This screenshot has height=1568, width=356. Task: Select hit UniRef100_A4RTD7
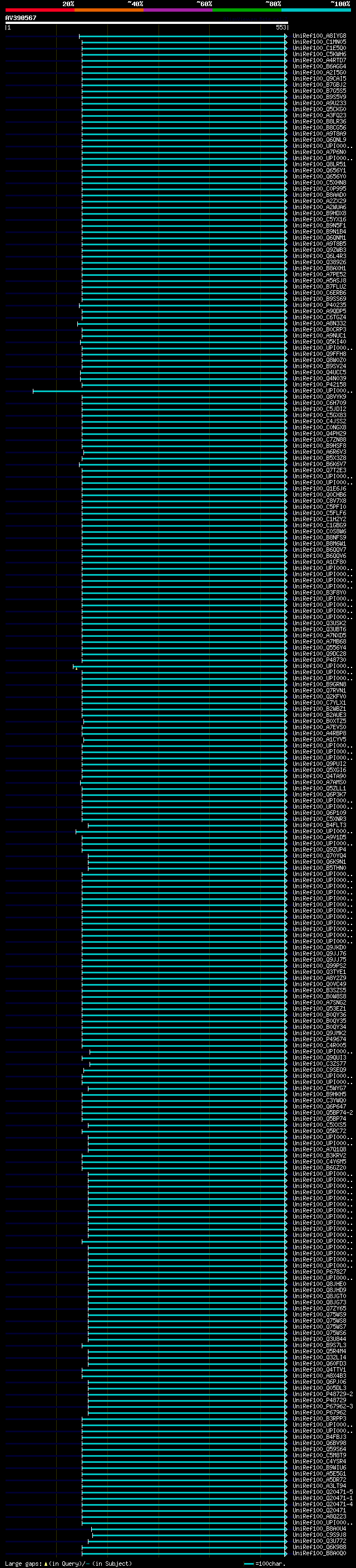pos(319,60)
